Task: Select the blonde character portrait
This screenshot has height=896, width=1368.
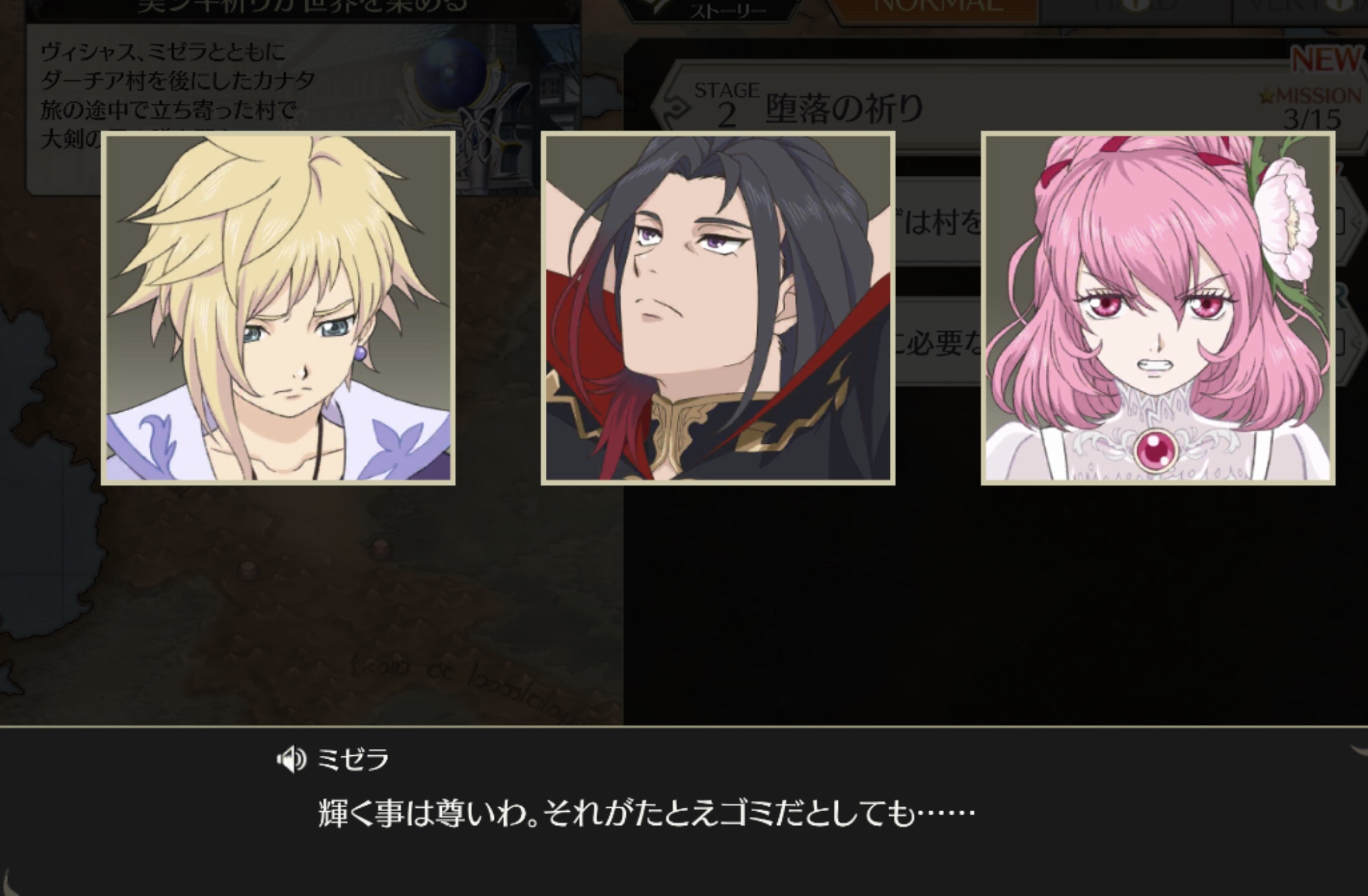Action: coord(278,308)
